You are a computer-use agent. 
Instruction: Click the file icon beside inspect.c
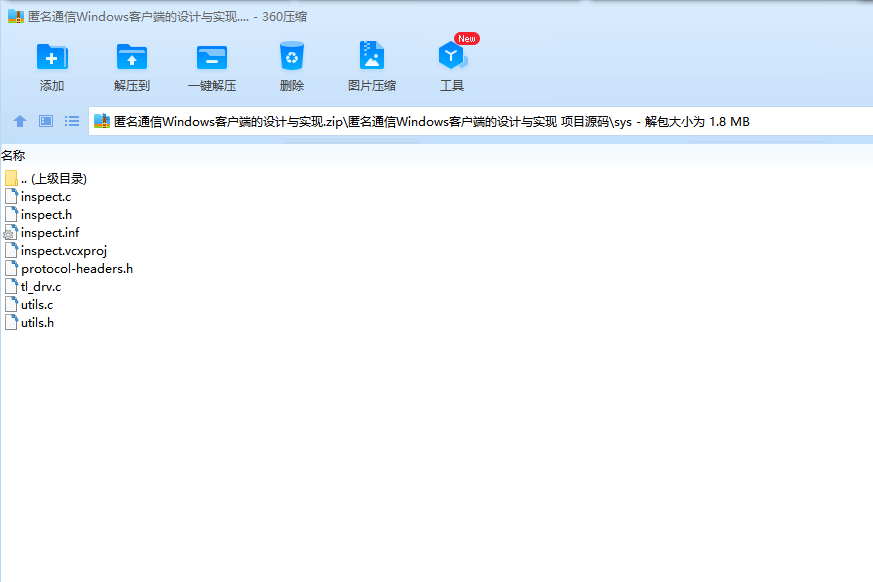tap(11, 197)
